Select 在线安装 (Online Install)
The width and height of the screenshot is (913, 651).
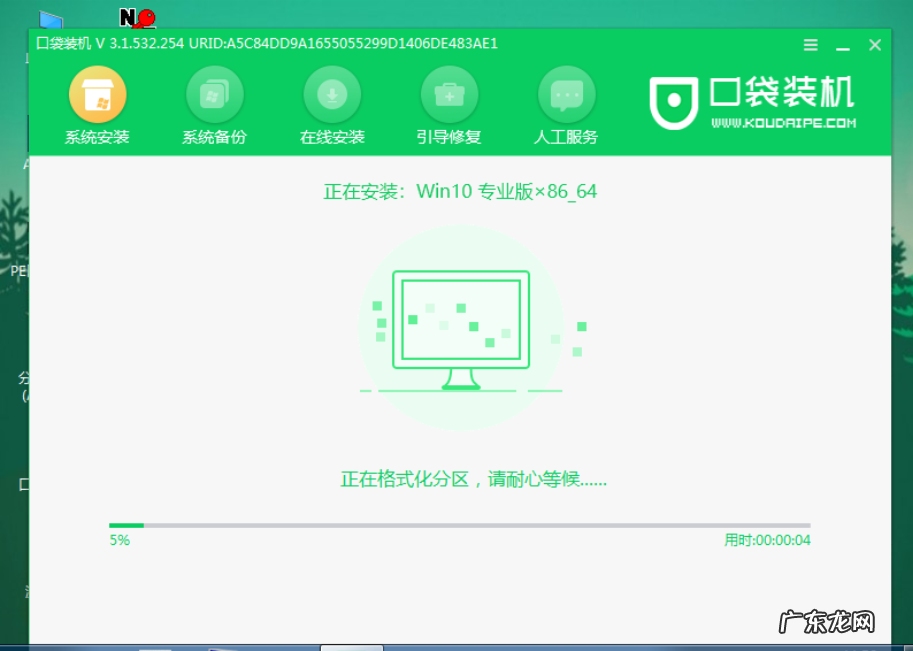coord(332,104)
